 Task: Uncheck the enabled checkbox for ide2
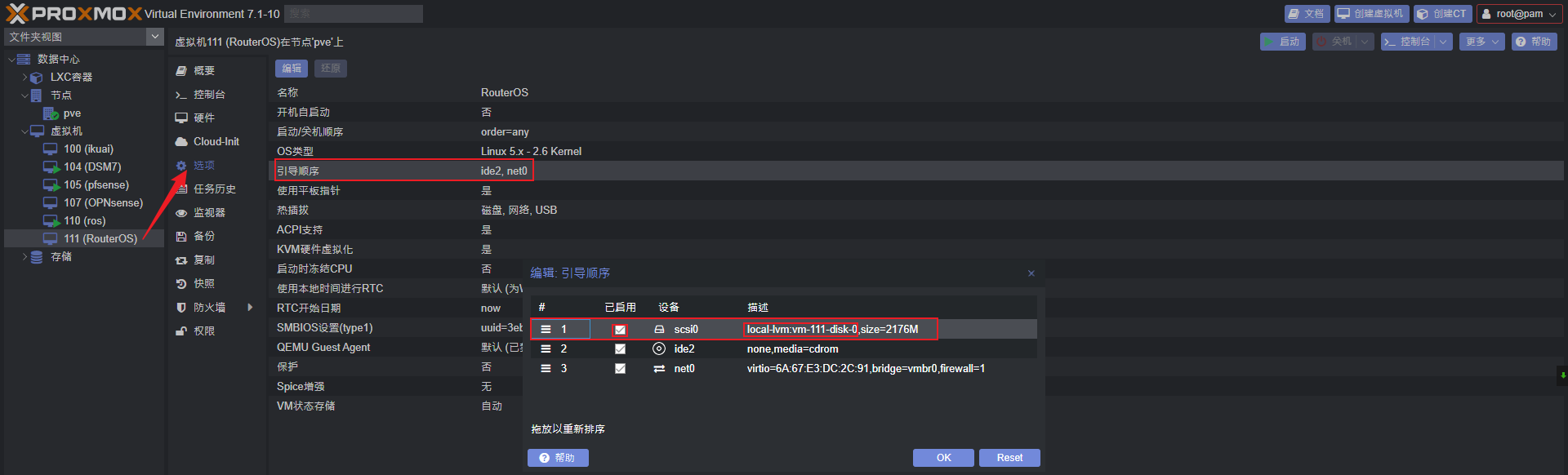pos(620,348)
